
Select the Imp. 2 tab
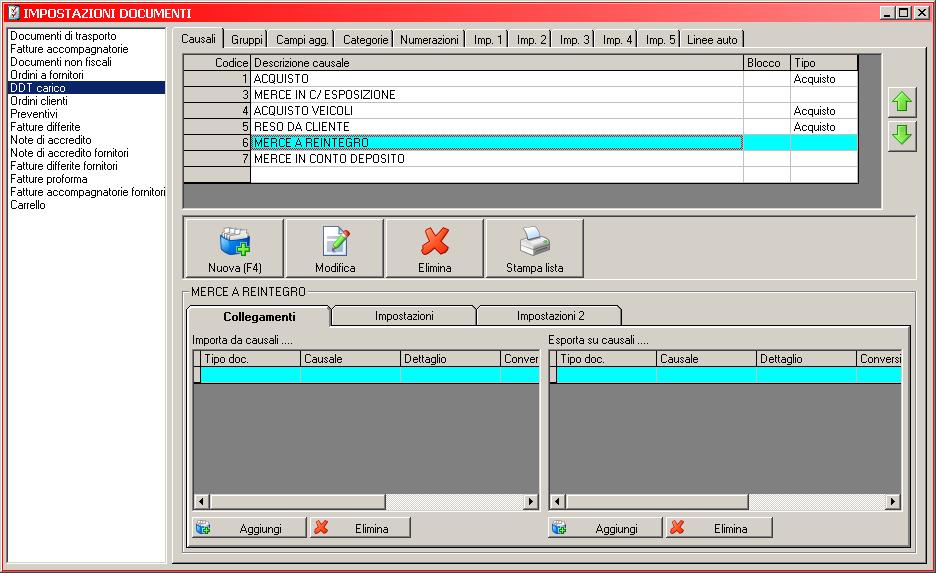click(x=531, y=39)
